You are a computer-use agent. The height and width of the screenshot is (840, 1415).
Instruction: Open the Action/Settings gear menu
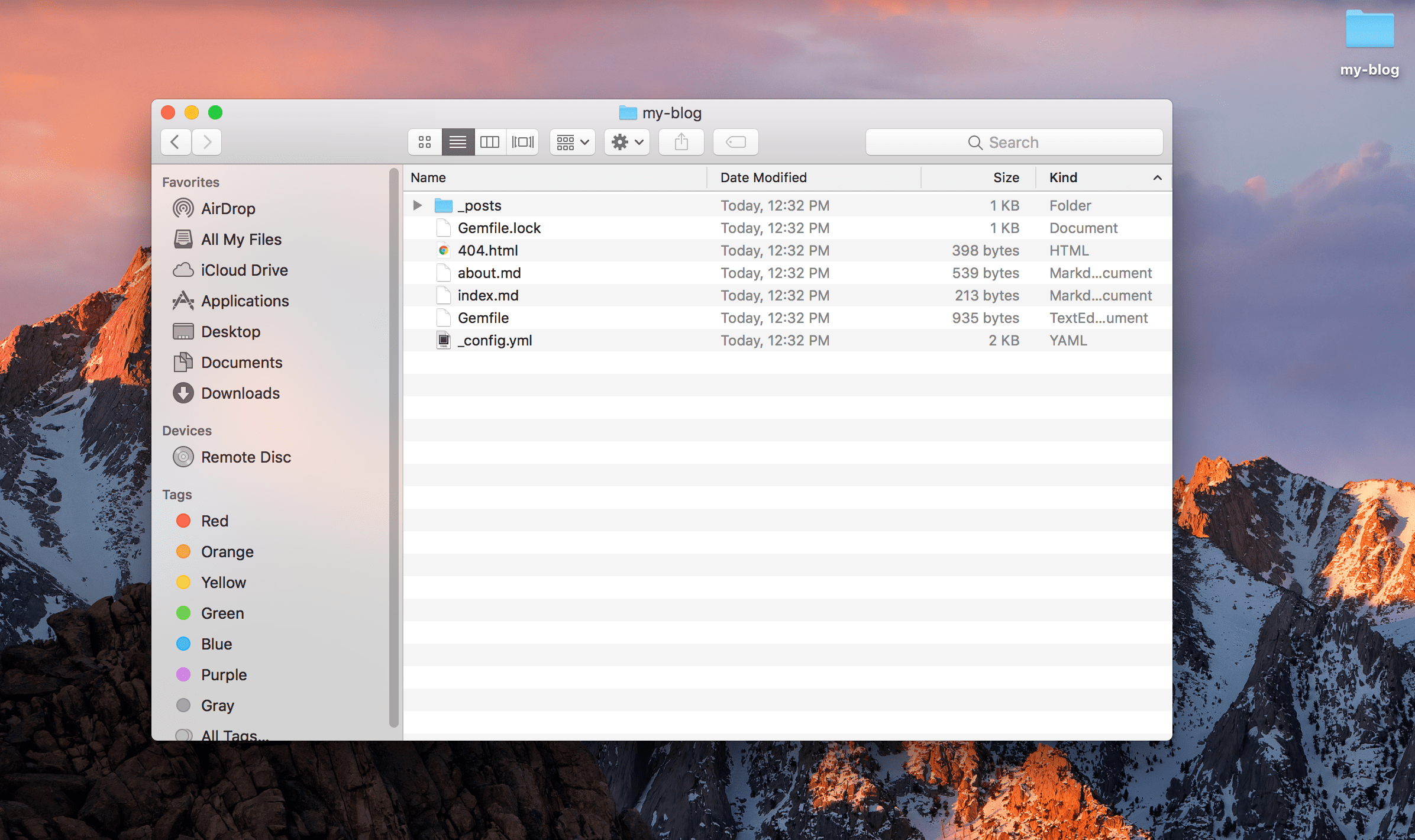[625, 141]
